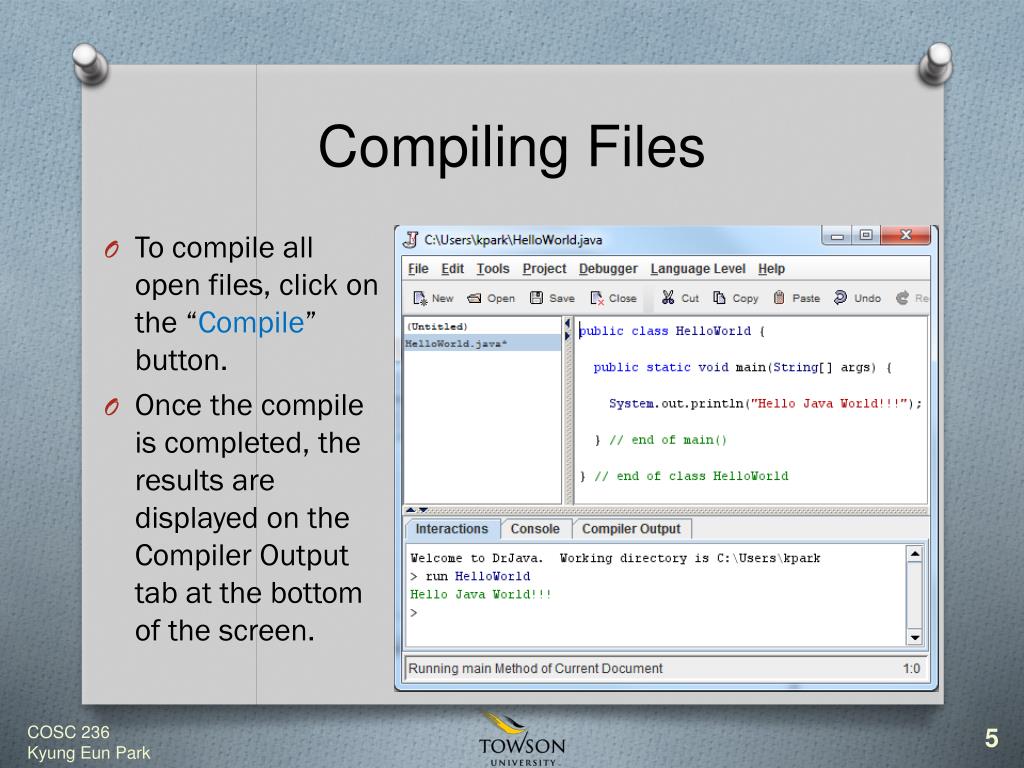Switch to the Console tab

point(536,529)
